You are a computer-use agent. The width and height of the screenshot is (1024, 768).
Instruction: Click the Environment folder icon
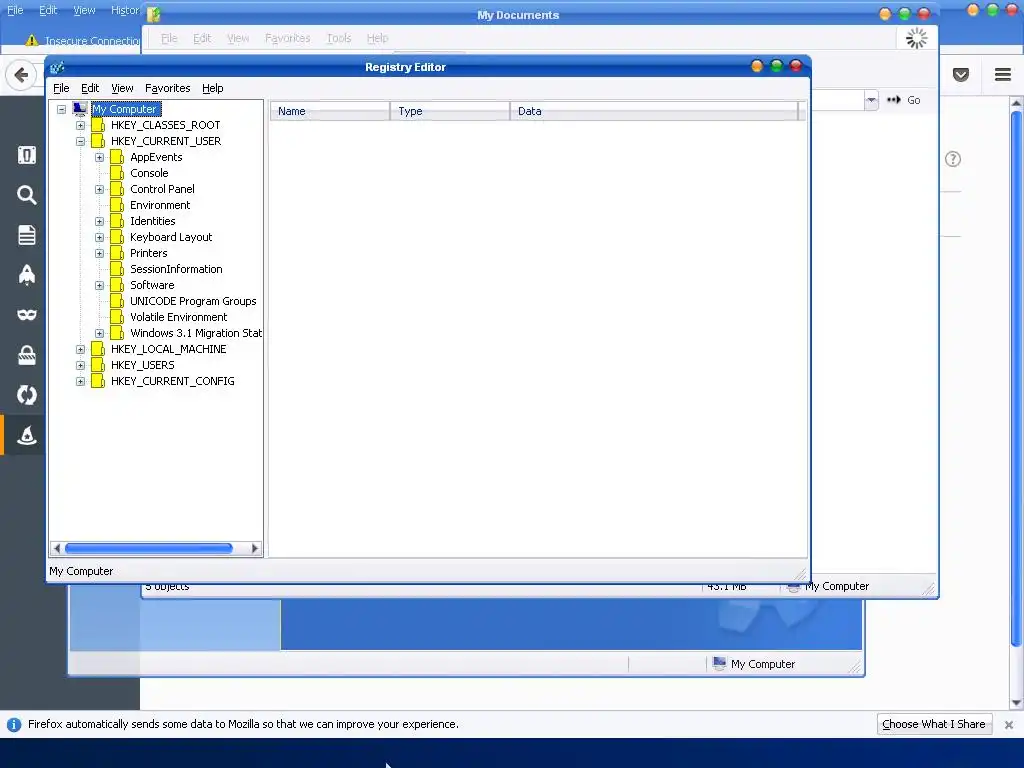[117, 205]
